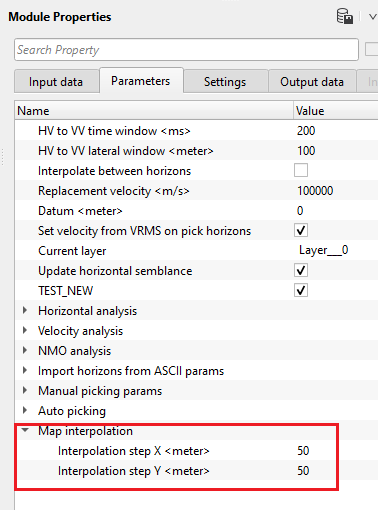This screenshot has width=378, height=510.
Task: Uncheck the TEST_NEW checkbox
Action: [x=301, y=290]
